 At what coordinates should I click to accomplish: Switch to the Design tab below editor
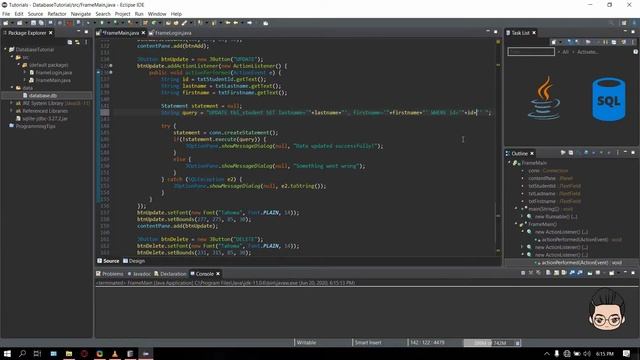click(x=134, y=261)
